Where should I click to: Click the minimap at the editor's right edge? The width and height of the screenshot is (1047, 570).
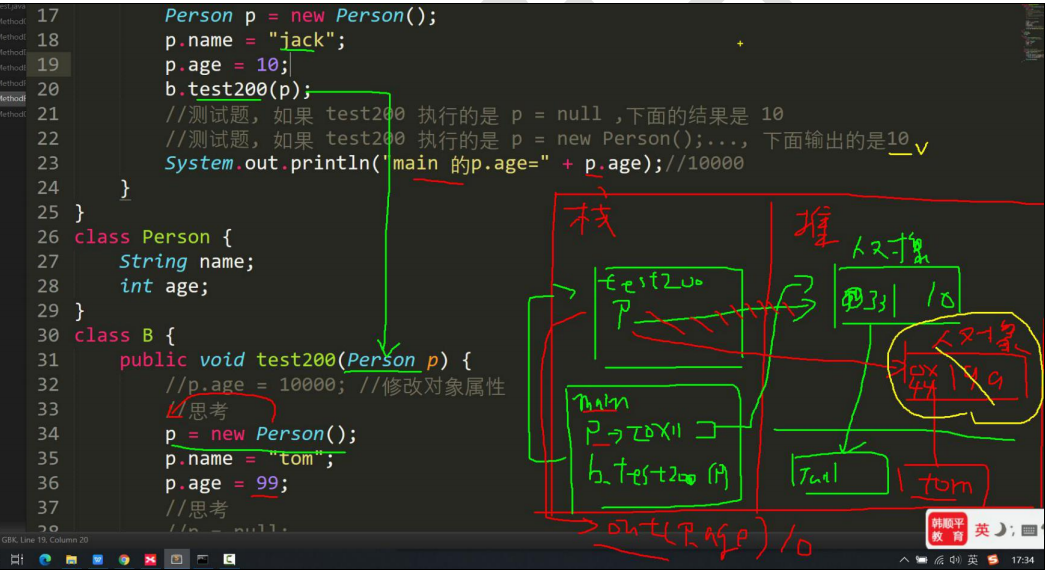1034,33
